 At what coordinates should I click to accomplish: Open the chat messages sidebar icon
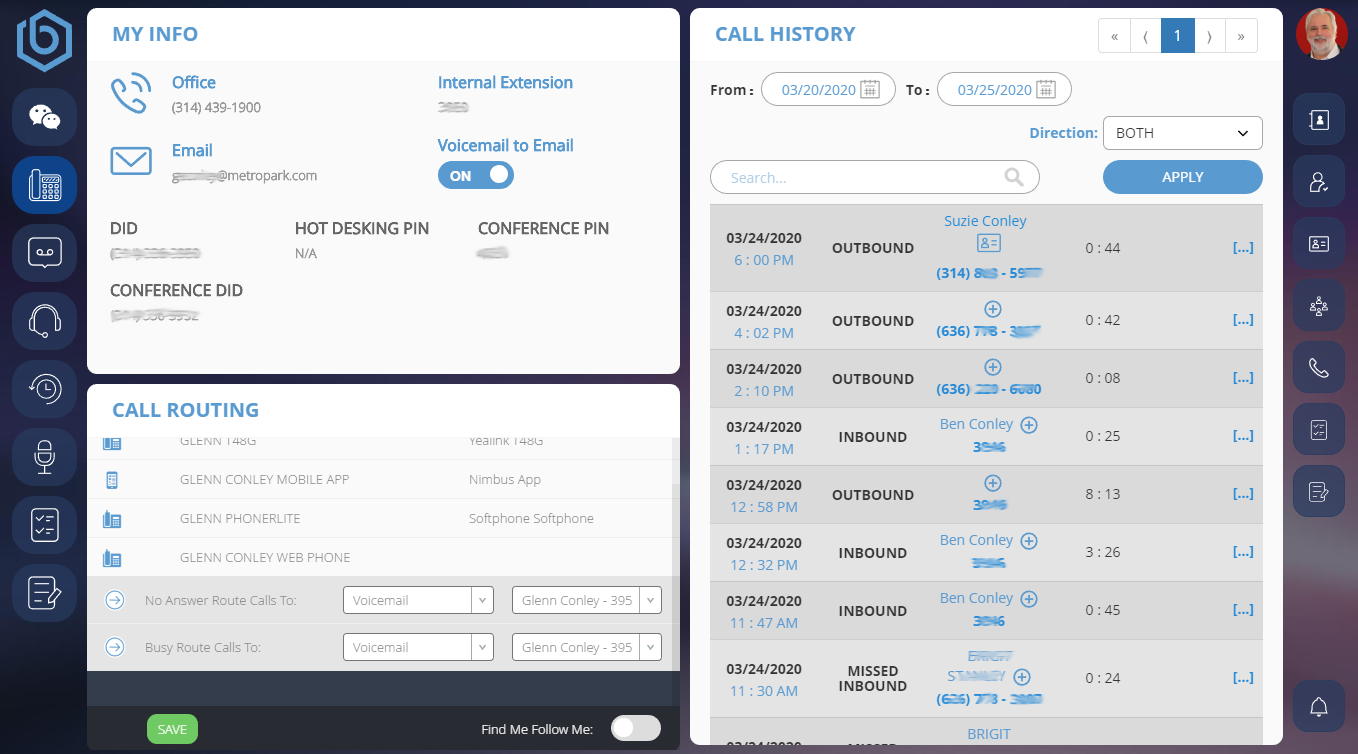pos(44,117)
